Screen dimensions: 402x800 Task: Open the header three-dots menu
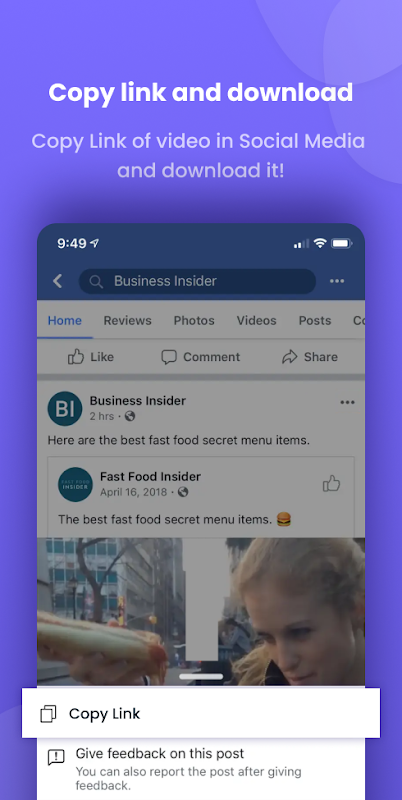click(x=337, y=281)
